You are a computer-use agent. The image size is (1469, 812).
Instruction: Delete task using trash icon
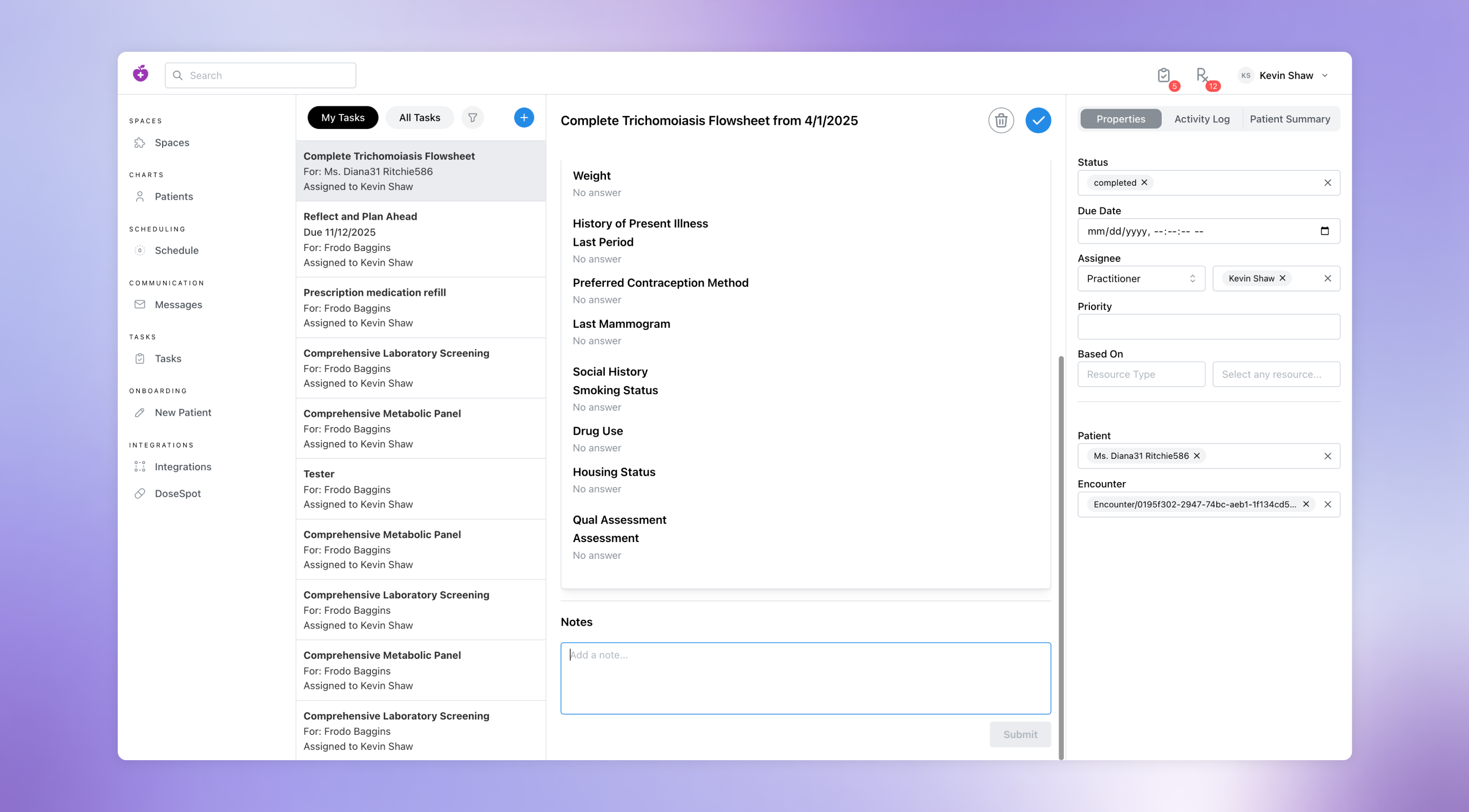click(1001, 120)
